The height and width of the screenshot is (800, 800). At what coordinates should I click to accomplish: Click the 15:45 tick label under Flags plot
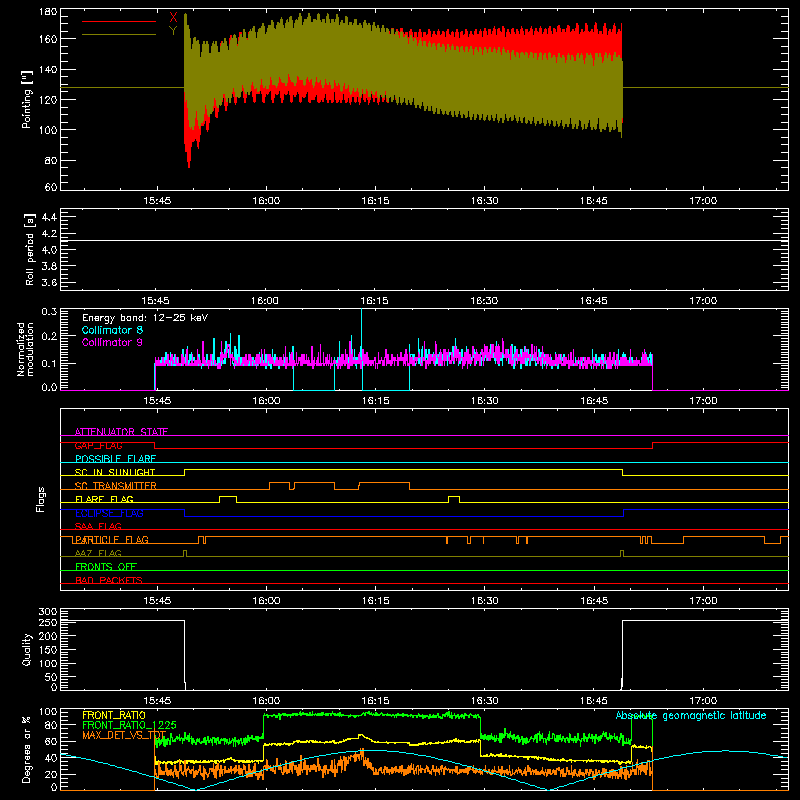coord(157,601)
